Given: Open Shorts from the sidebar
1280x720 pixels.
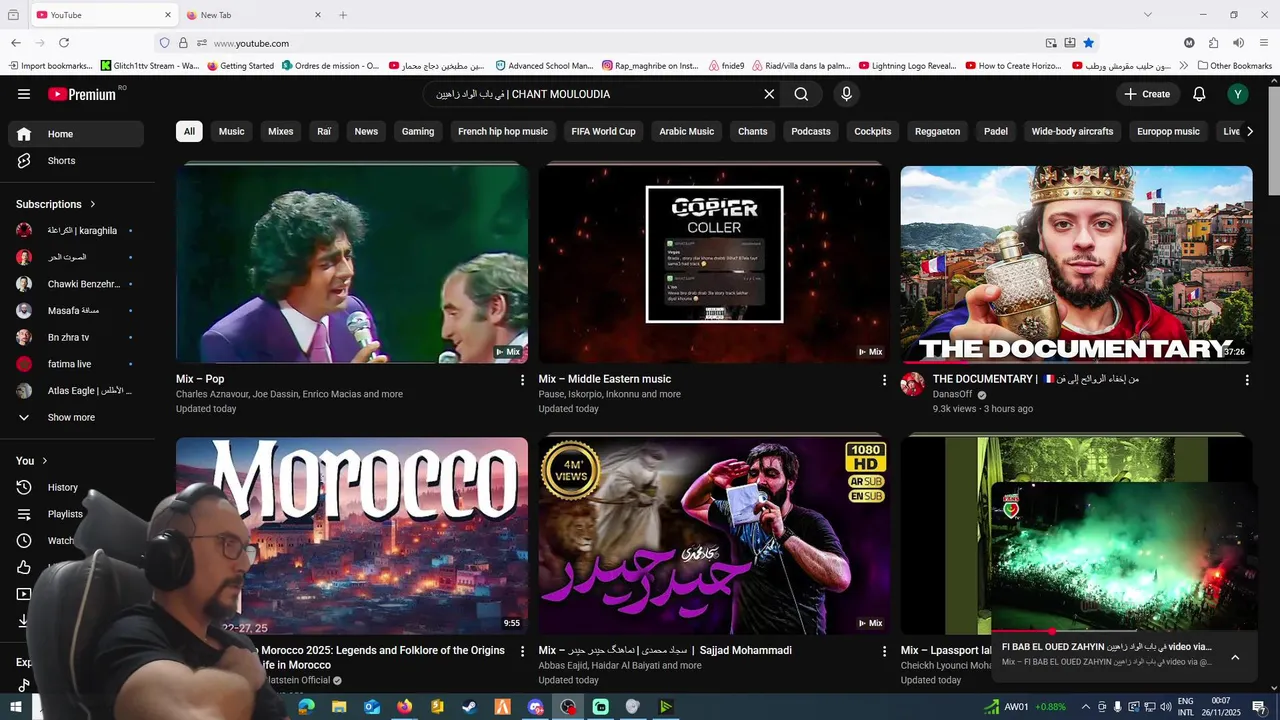Looking at the screenshot, I should click(76, 160).
